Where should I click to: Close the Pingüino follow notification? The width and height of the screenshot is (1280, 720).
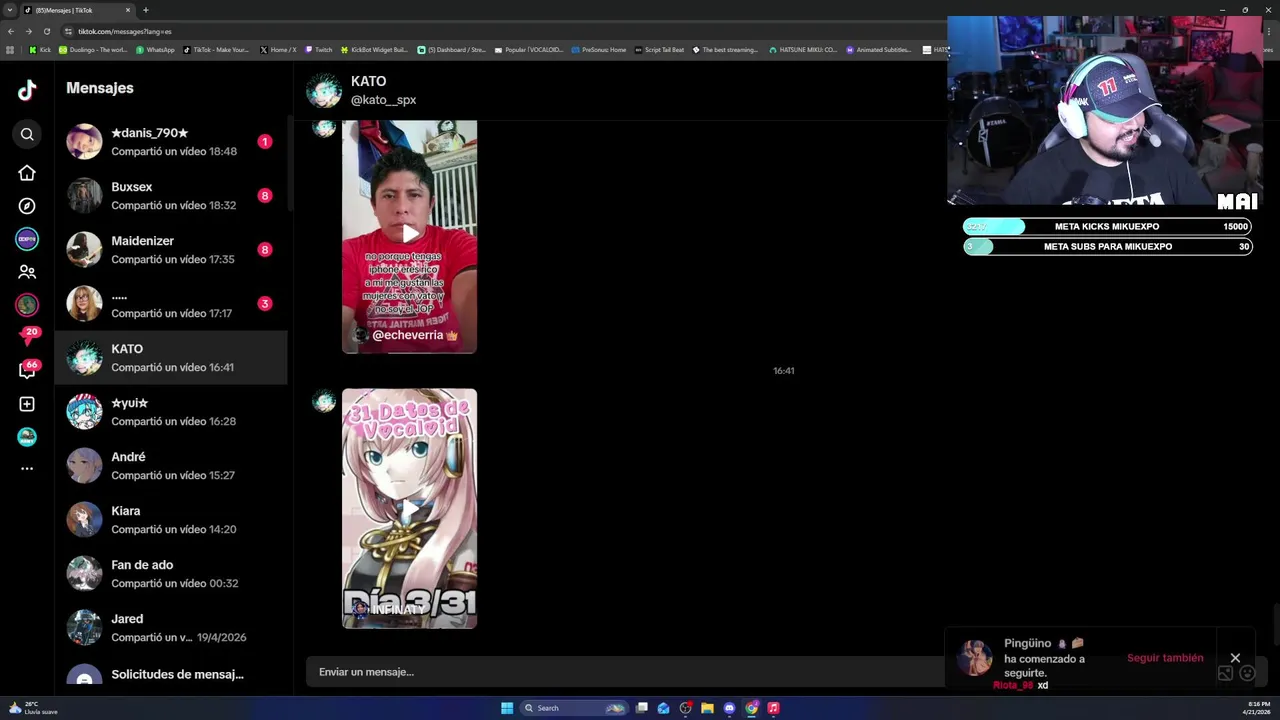[1235, 658]
